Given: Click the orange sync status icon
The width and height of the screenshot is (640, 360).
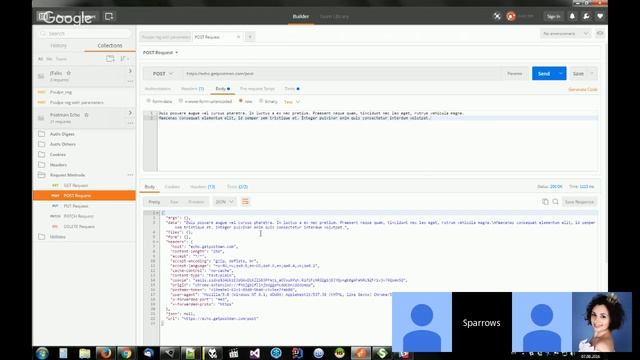Looking at the screenshot, I should pyautogui.click(x=511, y=16).
